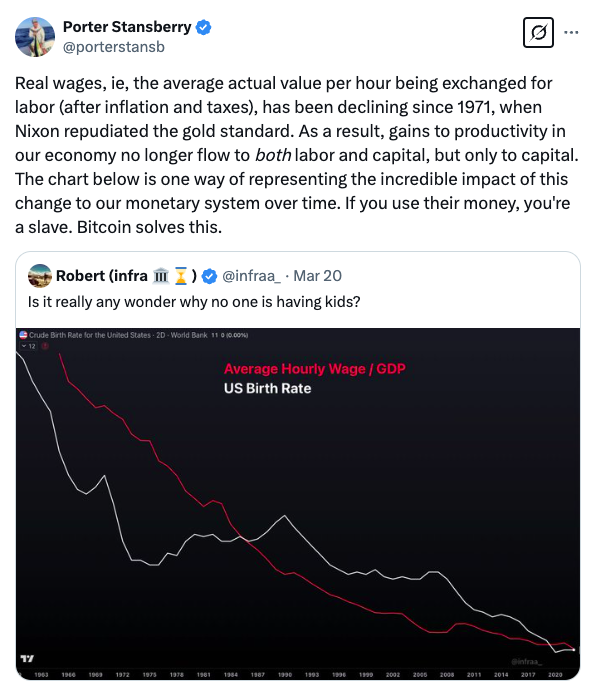The width and height of the screenshot is (596, 688).
Task: Click the Mar 20 timestamp of quoted post
Action: click(x=317, y=276)
